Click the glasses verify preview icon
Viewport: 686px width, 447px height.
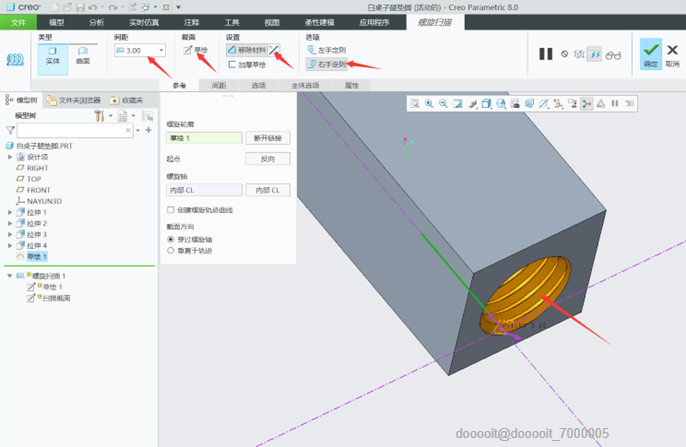pyautogui.click(x=613, y=55)
